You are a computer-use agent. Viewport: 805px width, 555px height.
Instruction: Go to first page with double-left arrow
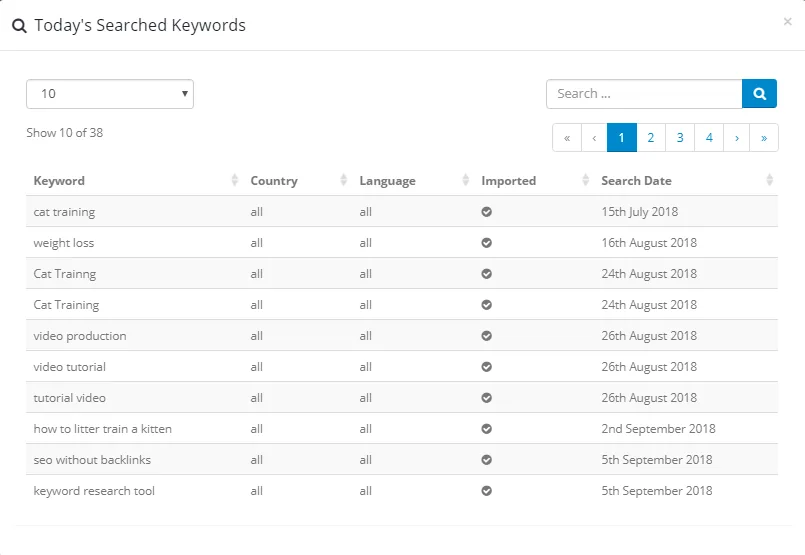(x=567, y=138)
